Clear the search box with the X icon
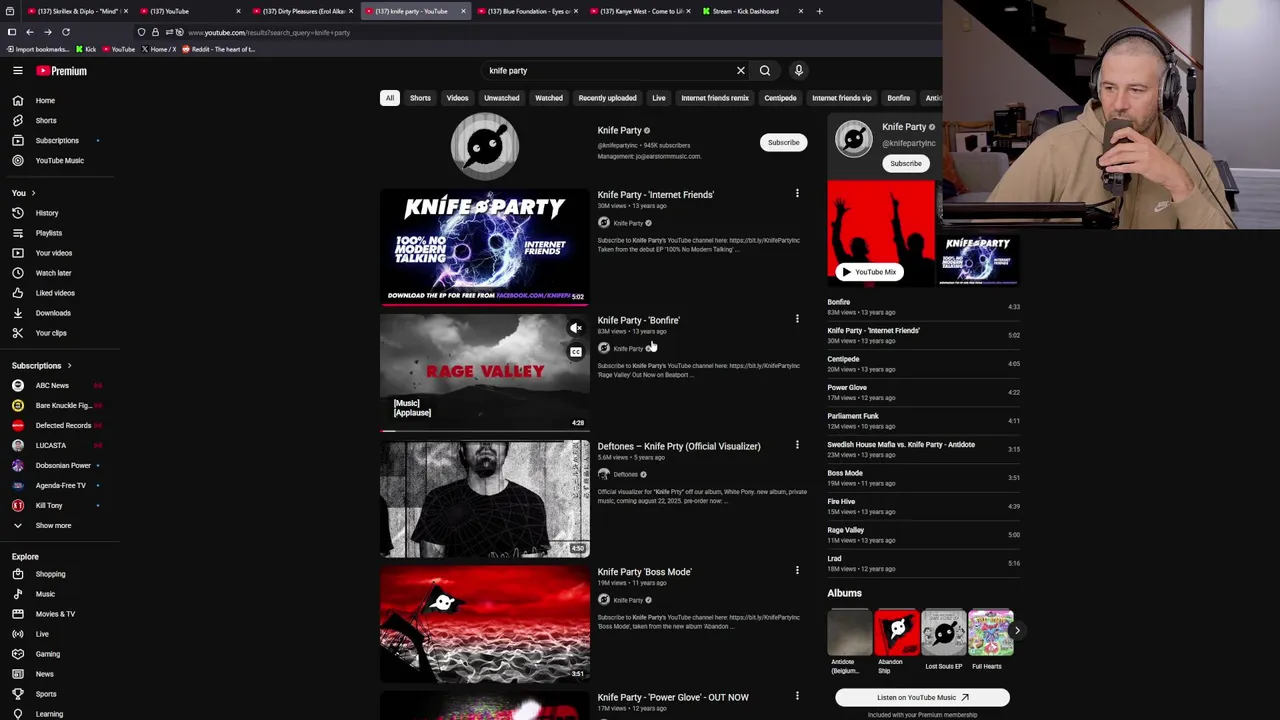This screenshot has width=1280, height=720. click(741, 71)
